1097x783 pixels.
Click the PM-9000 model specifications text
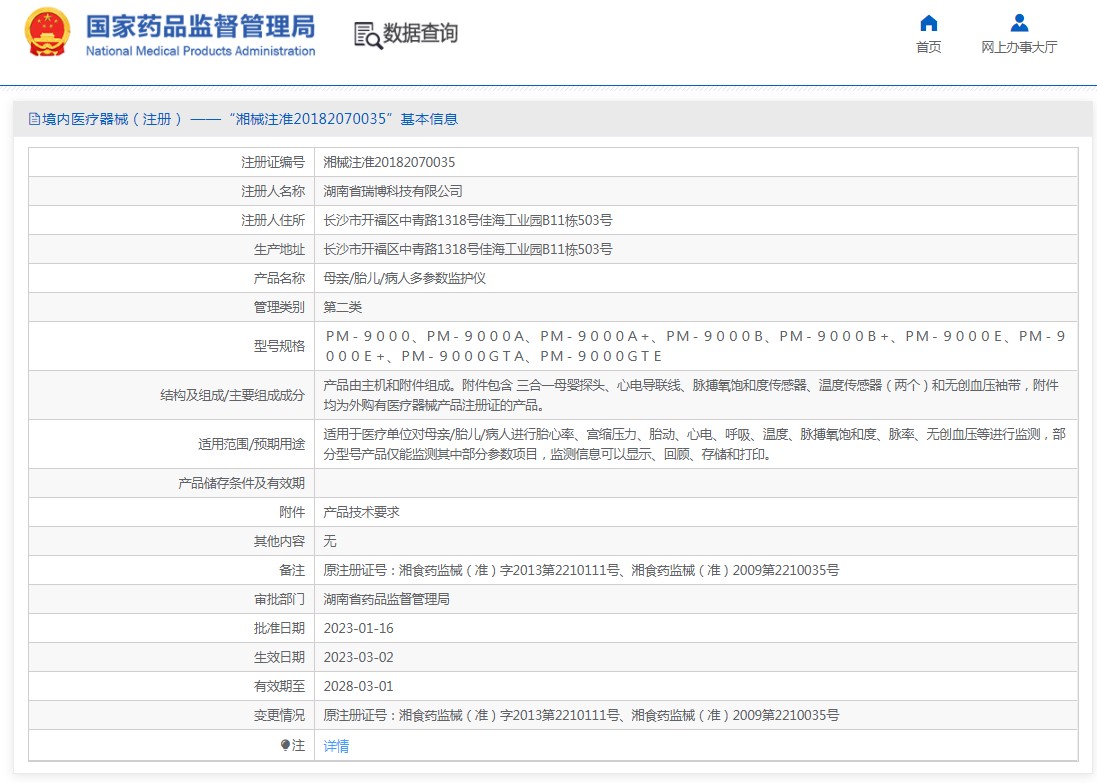click(695, 346)
